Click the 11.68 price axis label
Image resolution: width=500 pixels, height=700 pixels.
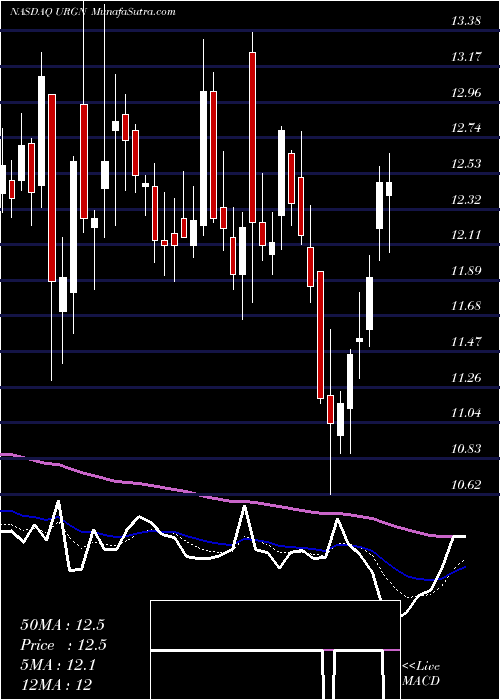[467, 306]
